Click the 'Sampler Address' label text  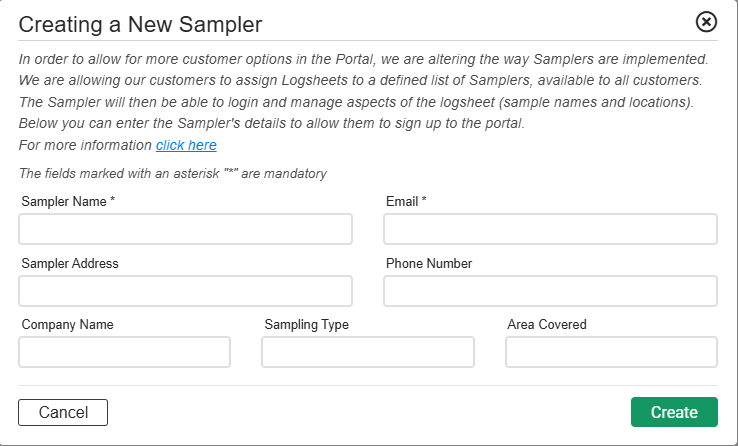click(x=70, y=264)
